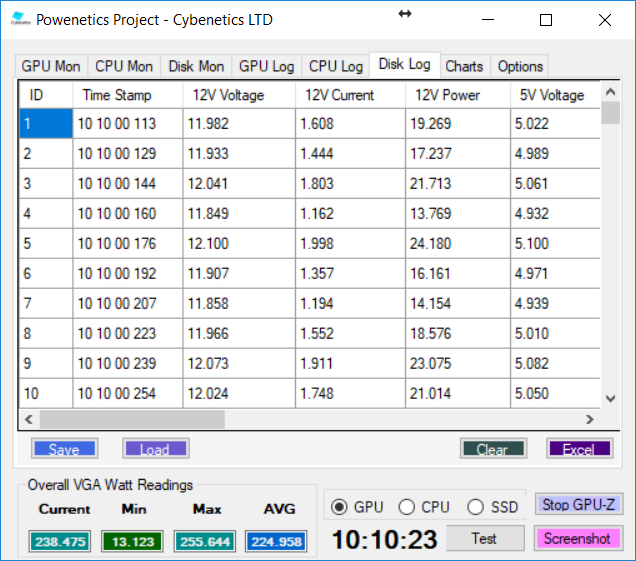Click the clock display 10:10:23

click(x=385, y=540)
